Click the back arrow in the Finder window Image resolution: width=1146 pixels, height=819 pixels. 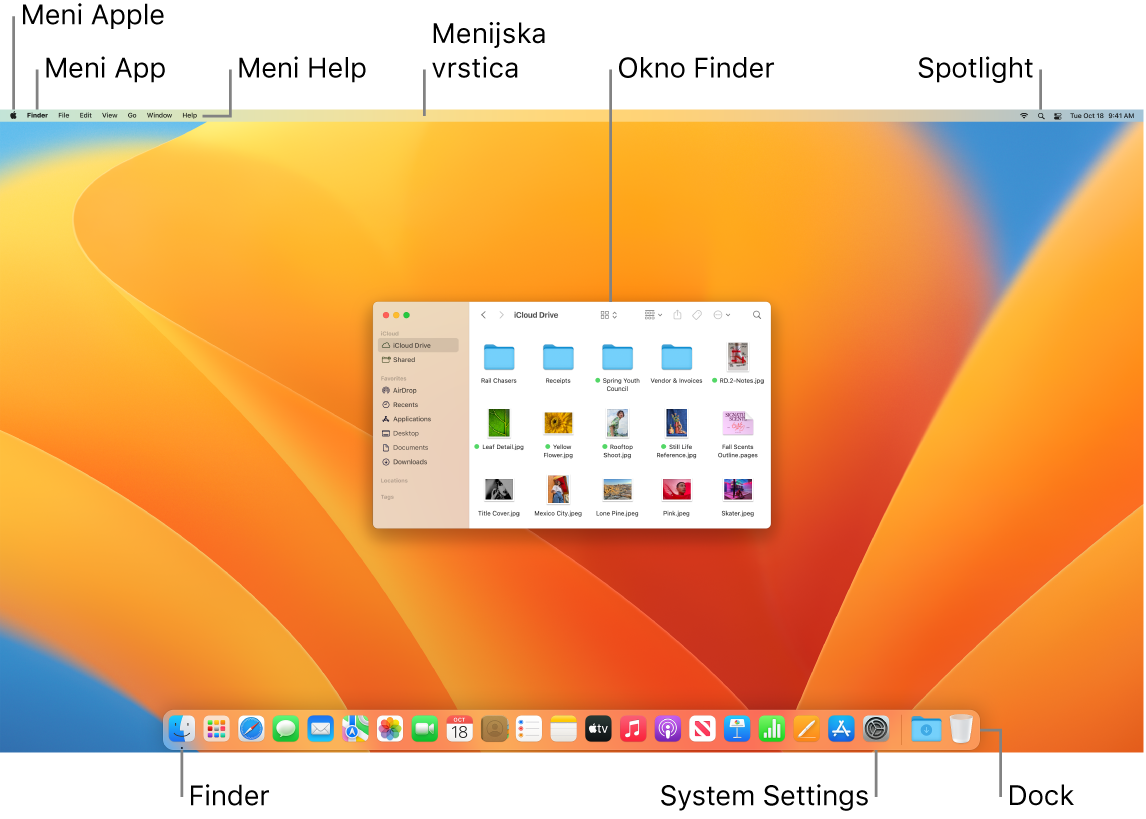click(x=483, y=315)
